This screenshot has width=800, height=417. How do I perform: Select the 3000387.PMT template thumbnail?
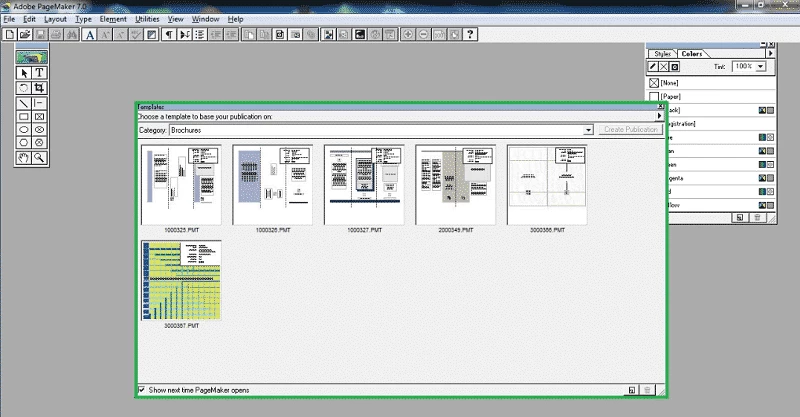click(x=181, y=280)
